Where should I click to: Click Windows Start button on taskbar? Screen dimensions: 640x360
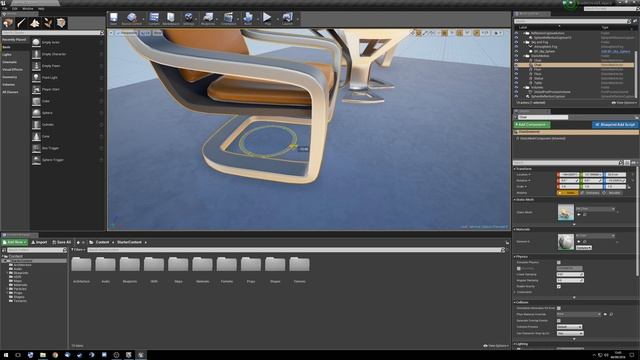point(6,355)
